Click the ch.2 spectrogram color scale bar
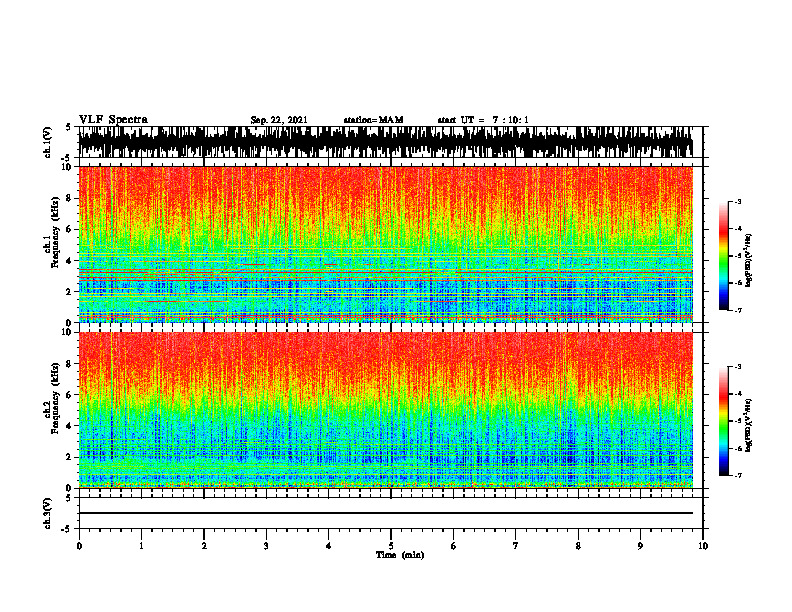This screenshot has width=792, height=612. click(723, 421)
